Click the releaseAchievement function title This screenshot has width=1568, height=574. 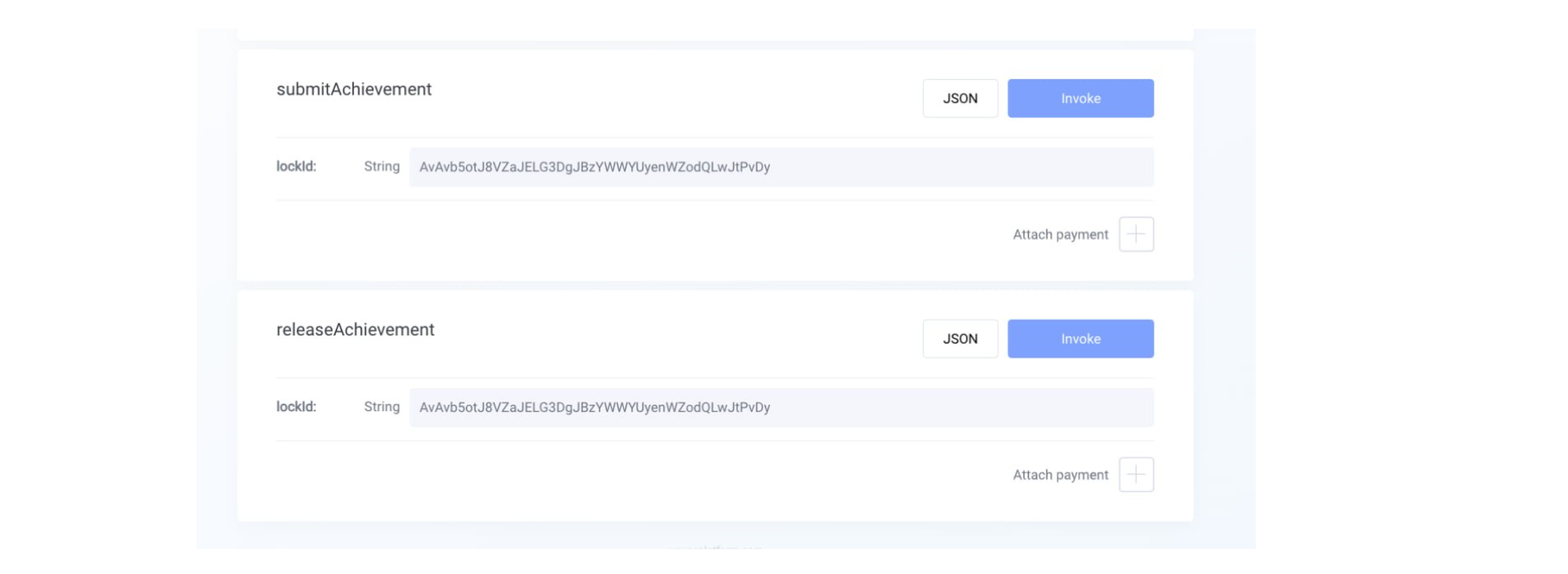tap(355, 330)
